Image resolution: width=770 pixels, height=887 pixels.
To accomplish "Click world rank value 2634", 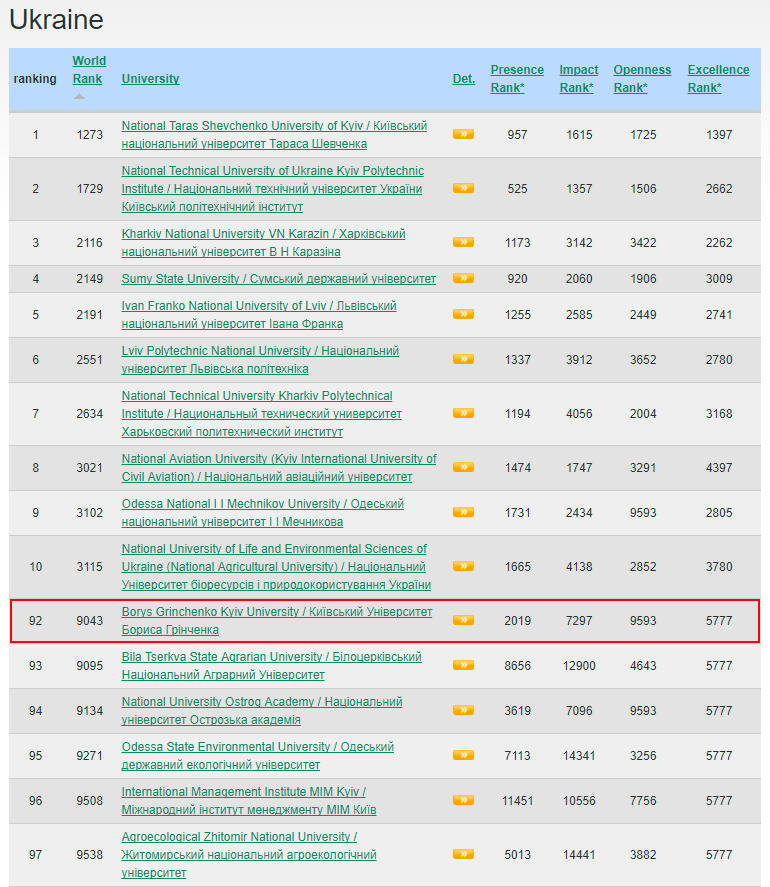I will (90, 414).
